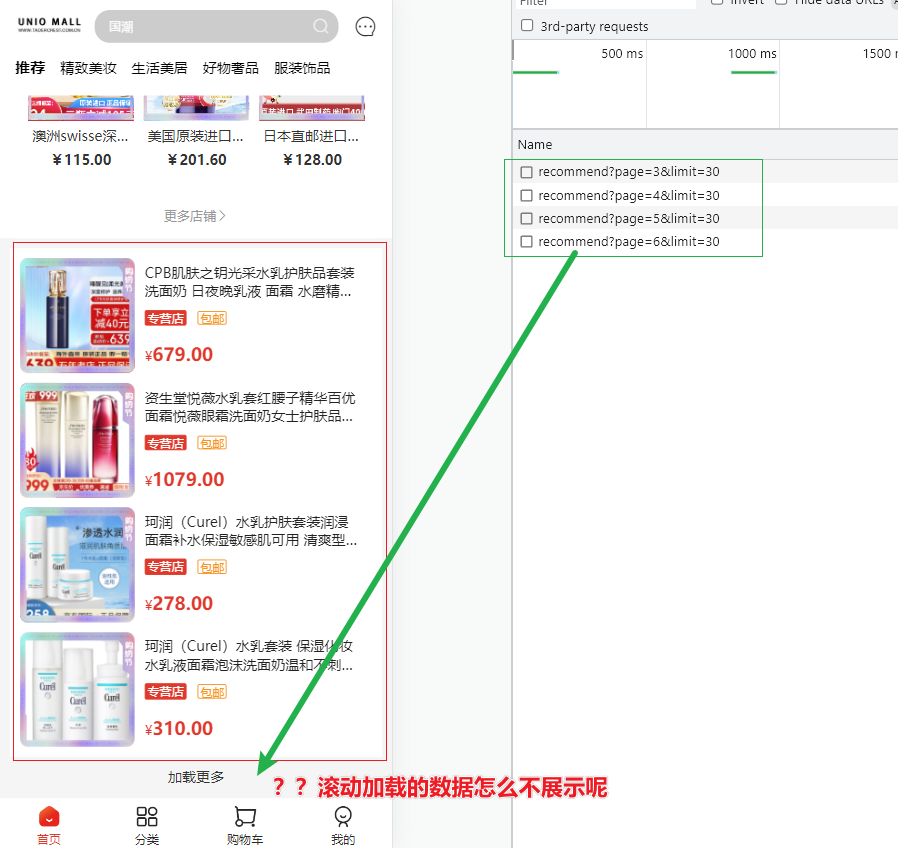Switch to the 推荐 tab
The width and height of the screenshot is (898, 848).
coord(30,68)
